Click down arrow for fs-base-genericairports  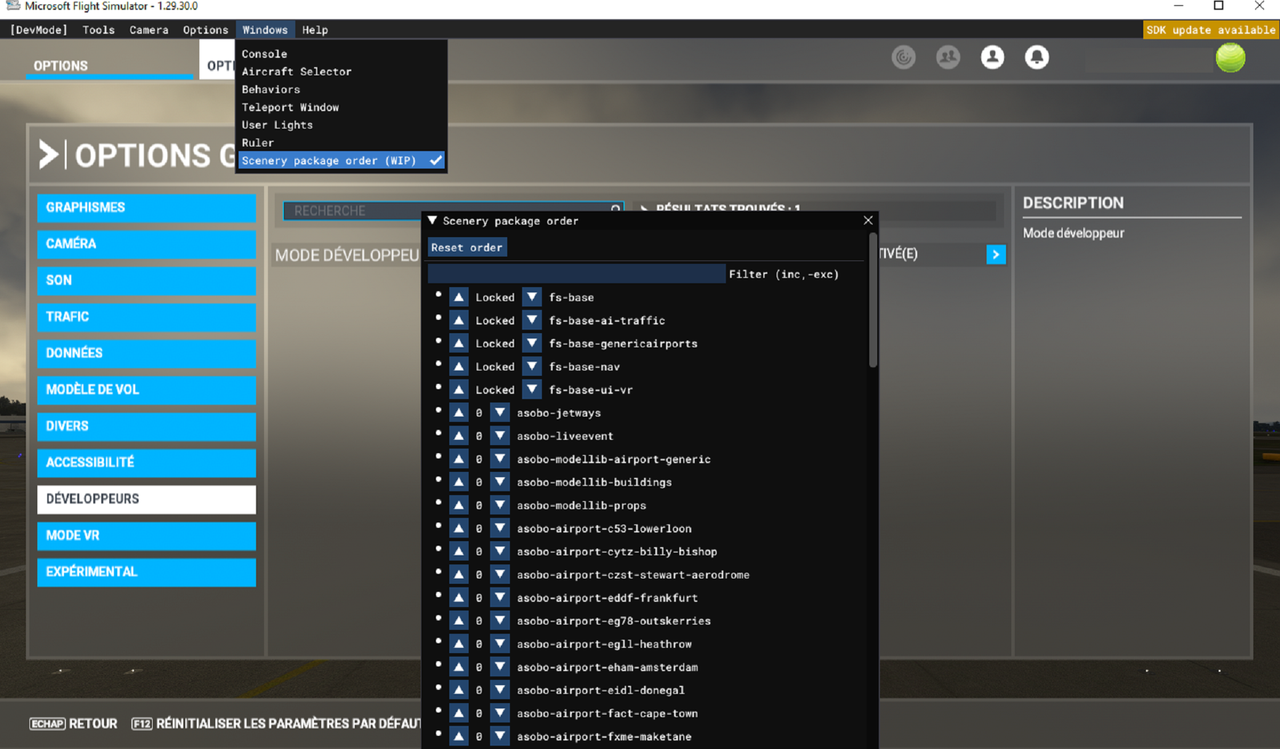(532, 343)
